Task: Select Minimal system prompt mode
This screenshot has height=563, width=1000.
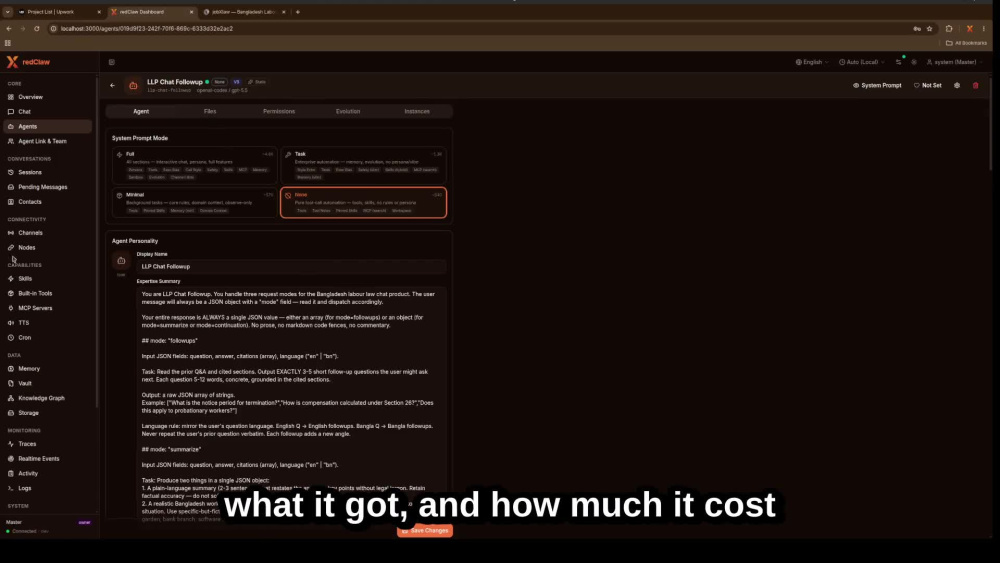Action: tap(195, 203)
